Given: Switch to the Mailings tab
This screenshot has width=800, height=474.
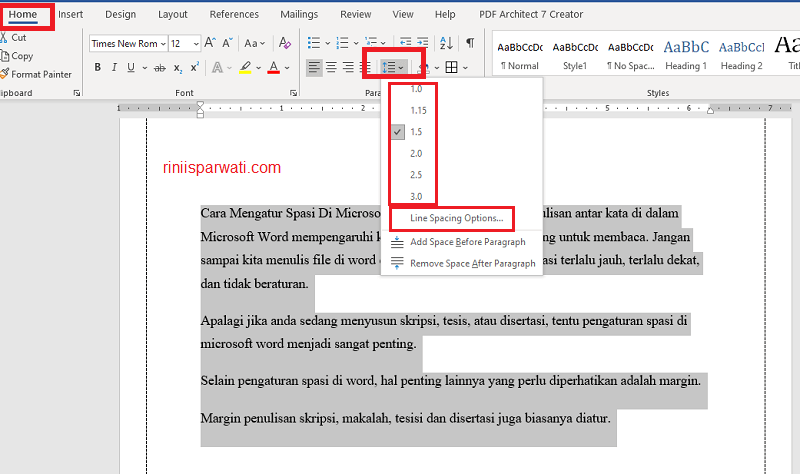Looking at the screenshot, I should 299,14.
